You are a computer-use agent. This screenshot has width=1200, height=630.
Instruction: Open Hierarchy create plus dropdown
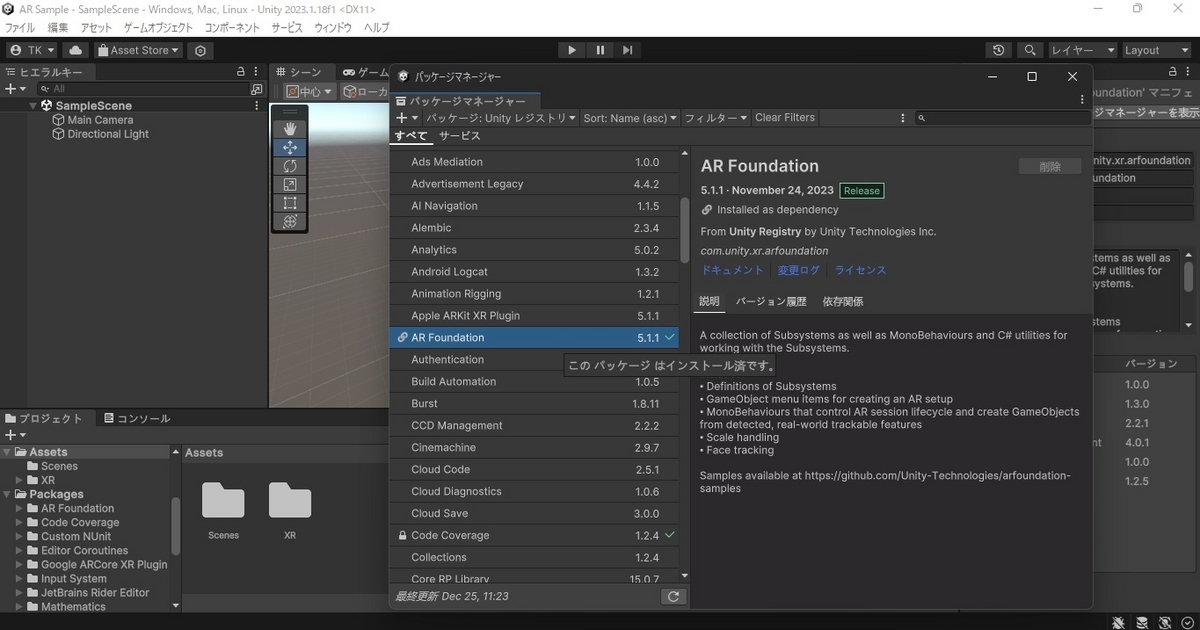[15, 89]
